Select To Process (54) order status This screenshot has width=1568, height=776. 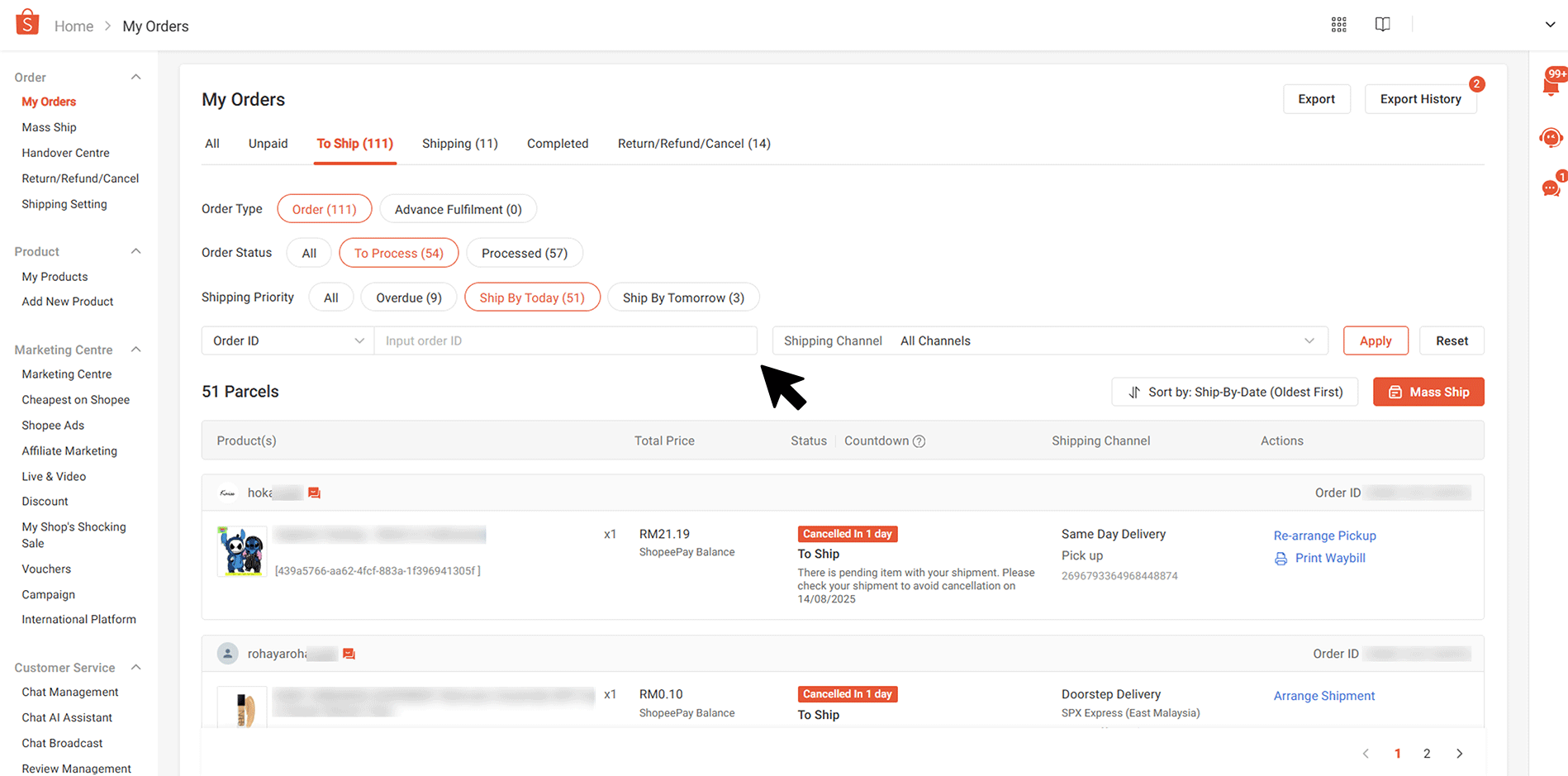point(399,253)
